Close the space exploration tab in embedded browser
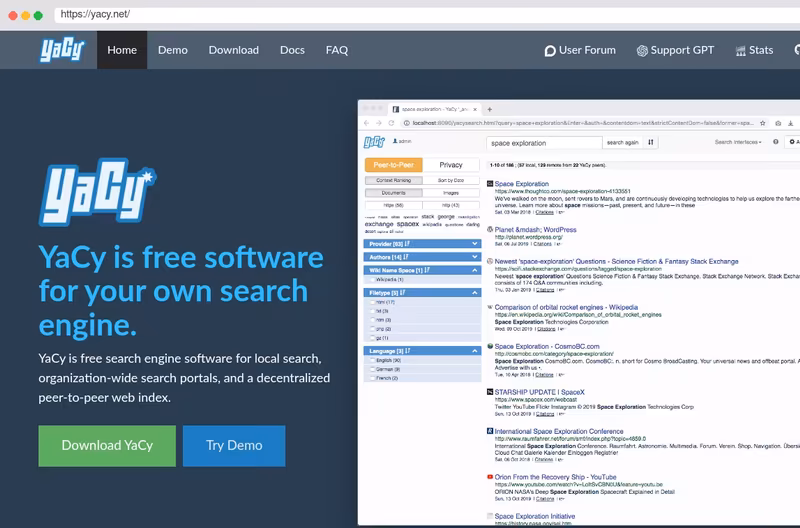 [x=475, y=109]
